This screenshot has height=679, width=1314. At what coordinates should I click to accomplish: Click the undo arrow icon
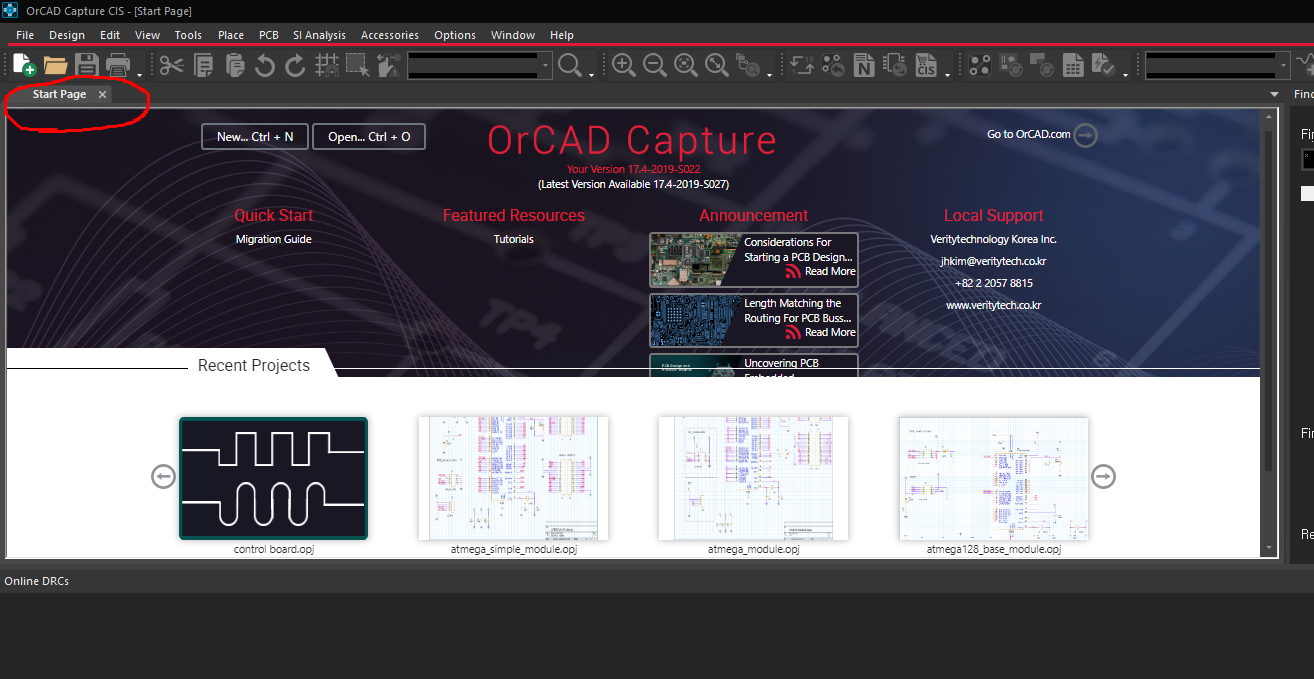pos(265,66)
